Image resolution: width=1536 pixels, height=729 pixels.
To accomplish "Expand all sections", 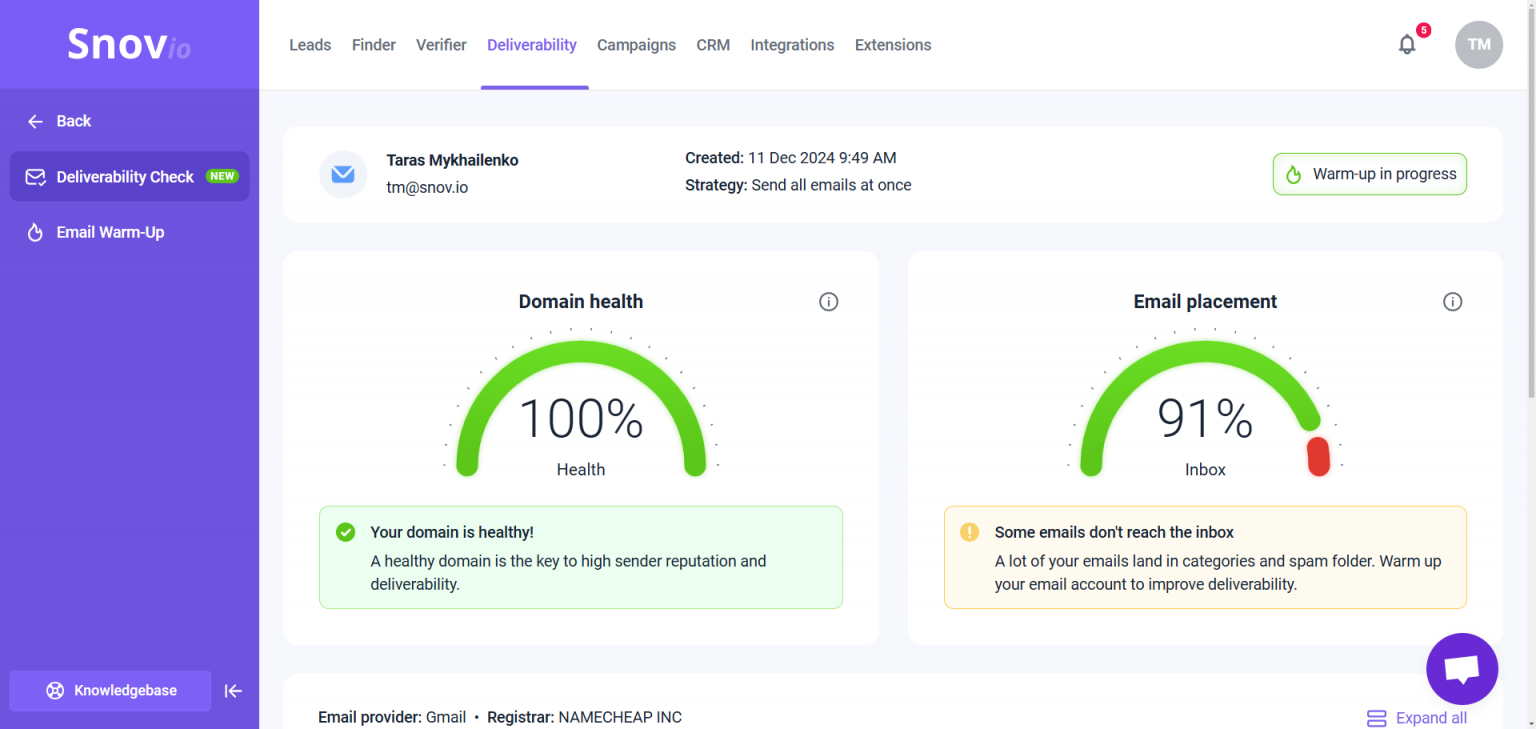I will (1417, 718).
